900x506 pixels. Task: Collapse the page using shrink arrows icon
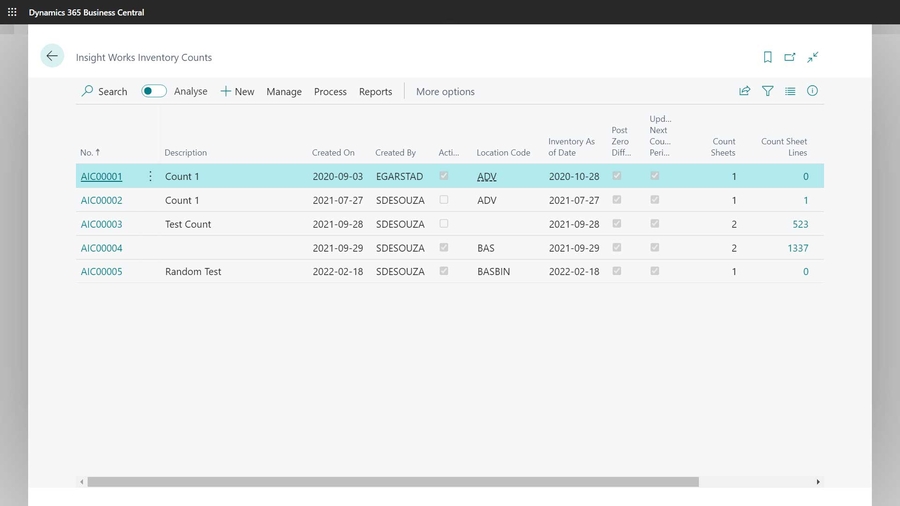click(x=813, y=57)
